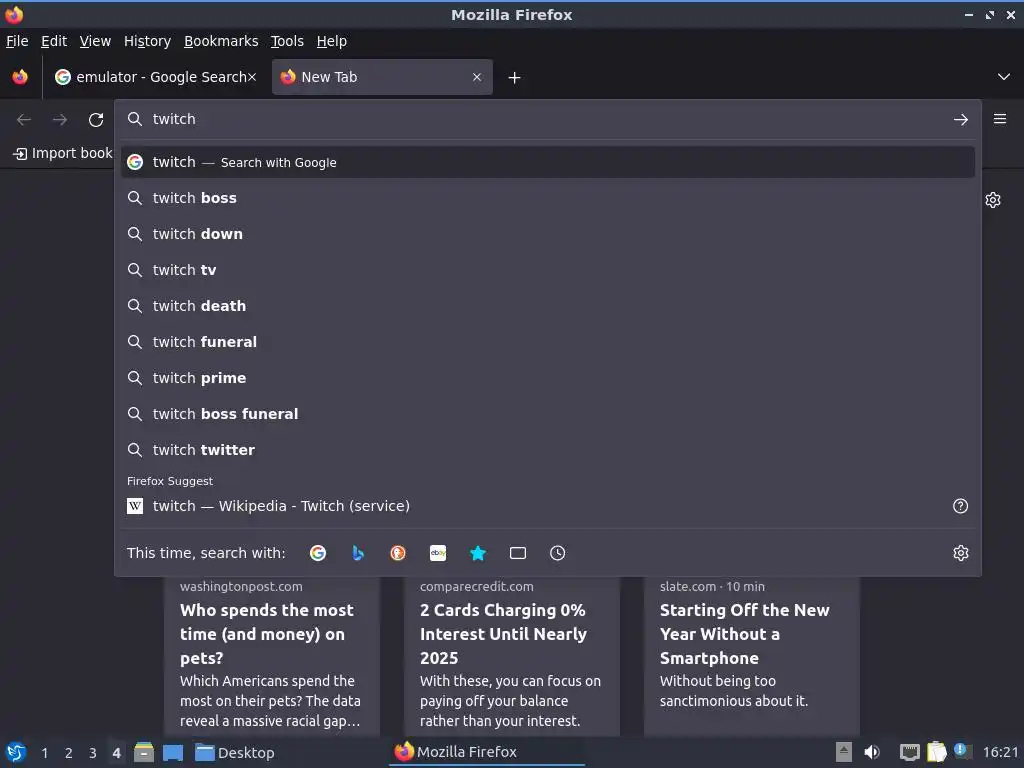The image size is (1024, 768).
Task: Personalize new tab via the page gear icon
Action: click(x=993, y=200)
